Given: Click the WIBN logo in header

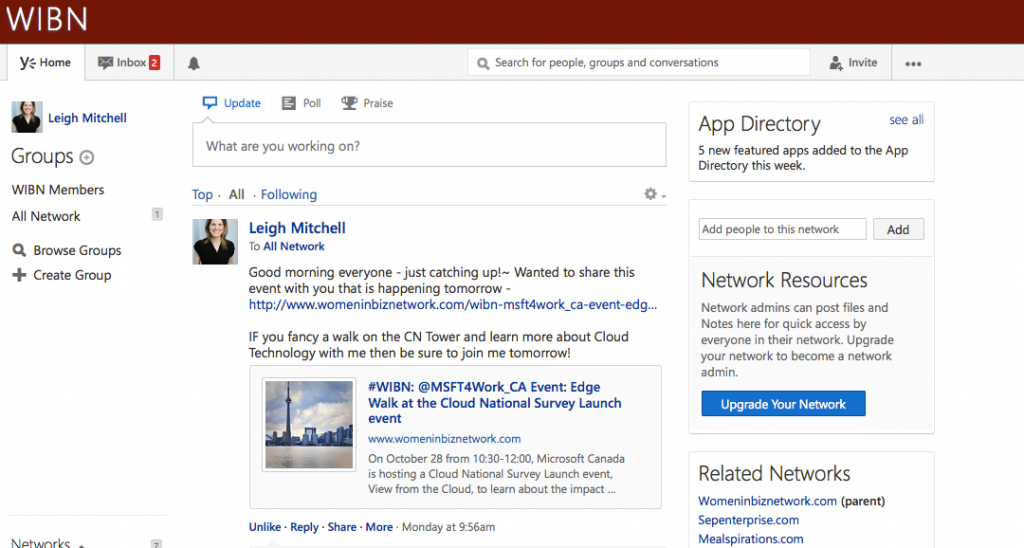Looking at the screenshot, I should 47,18.
